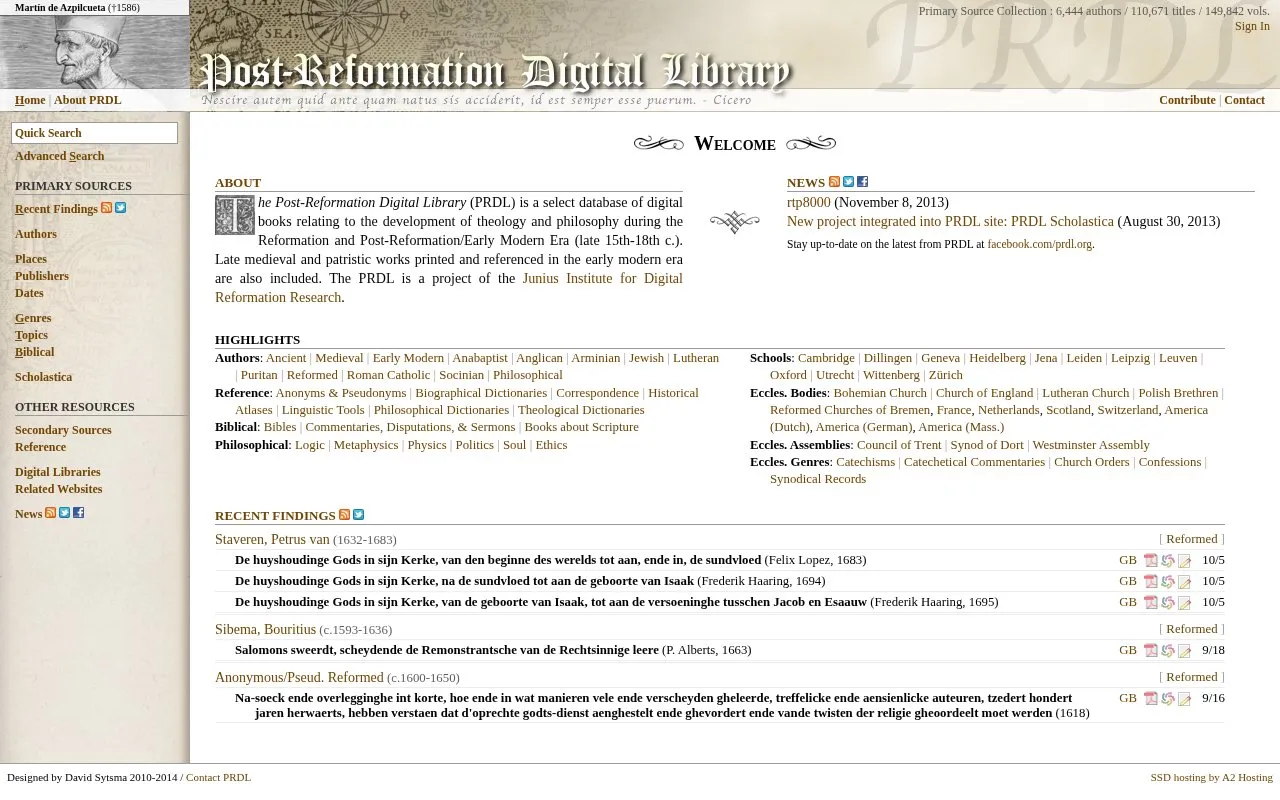Click PDF icon for Salomons sweerdt row
Viewport: 1280px width, 800px height.
(1151, 651)
